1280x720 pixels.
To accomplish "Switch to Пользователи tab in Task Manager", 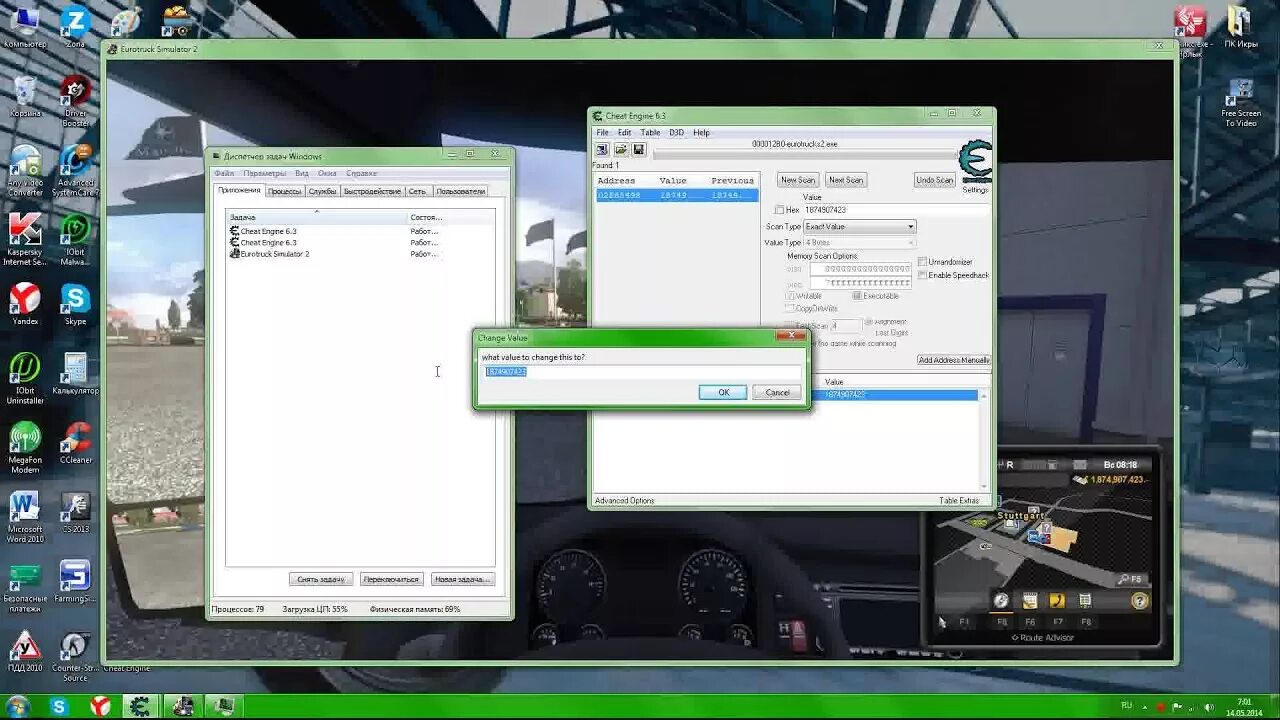I will (460, 191).
